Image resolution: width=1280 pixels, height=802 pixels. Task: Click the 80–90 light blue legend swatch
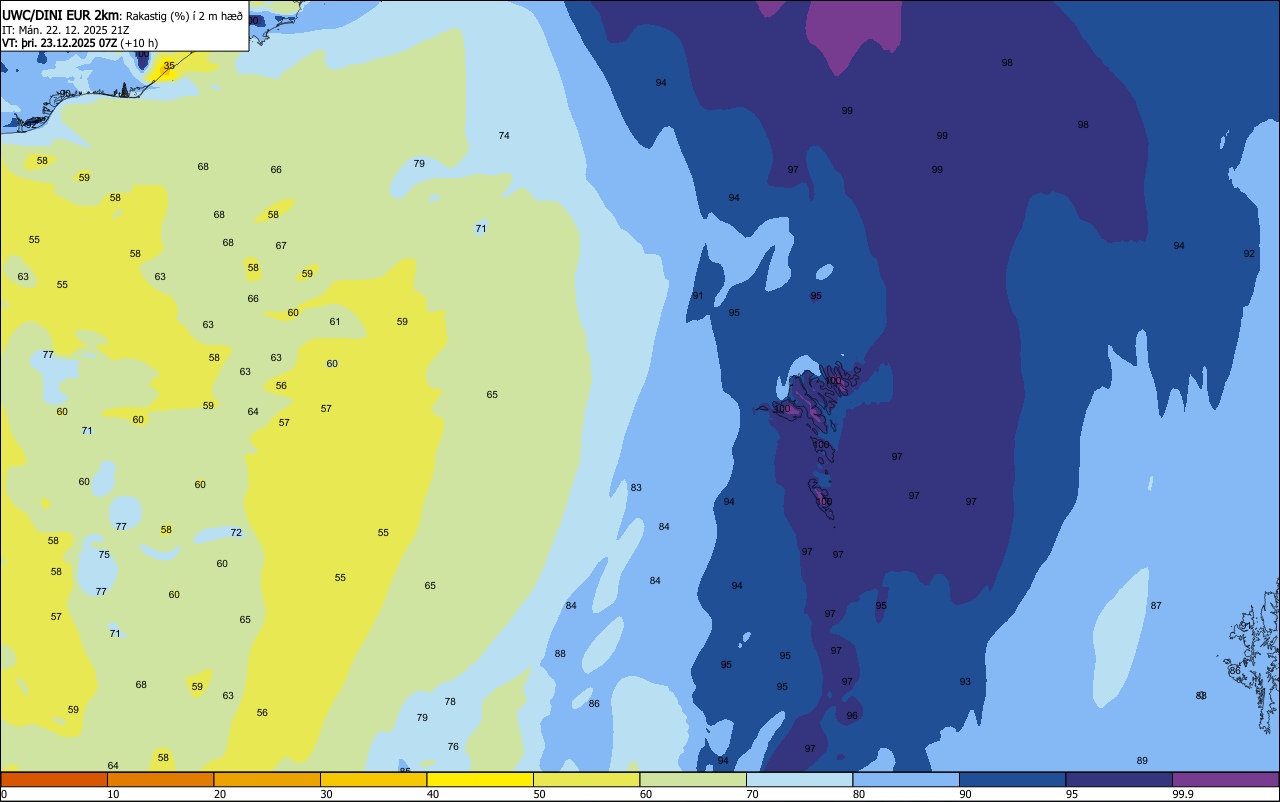(906, 779)
